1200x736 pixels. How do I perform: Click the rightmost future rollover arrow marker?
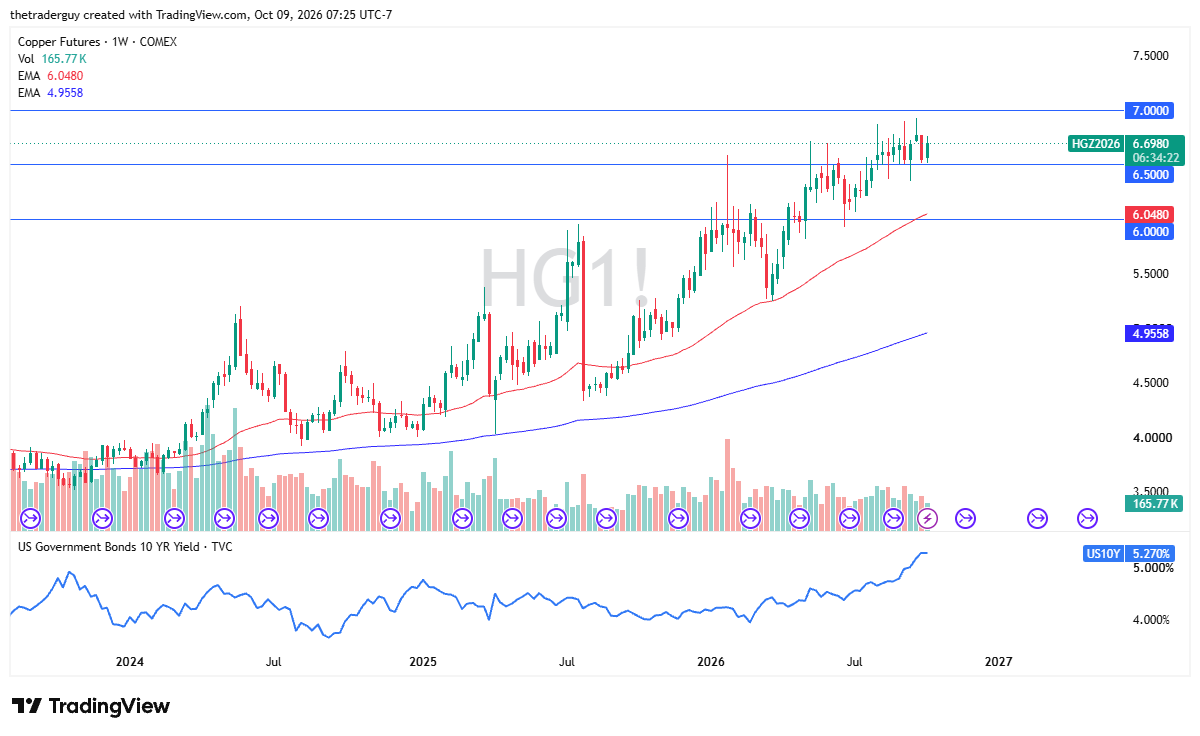tap(1088, 518)
